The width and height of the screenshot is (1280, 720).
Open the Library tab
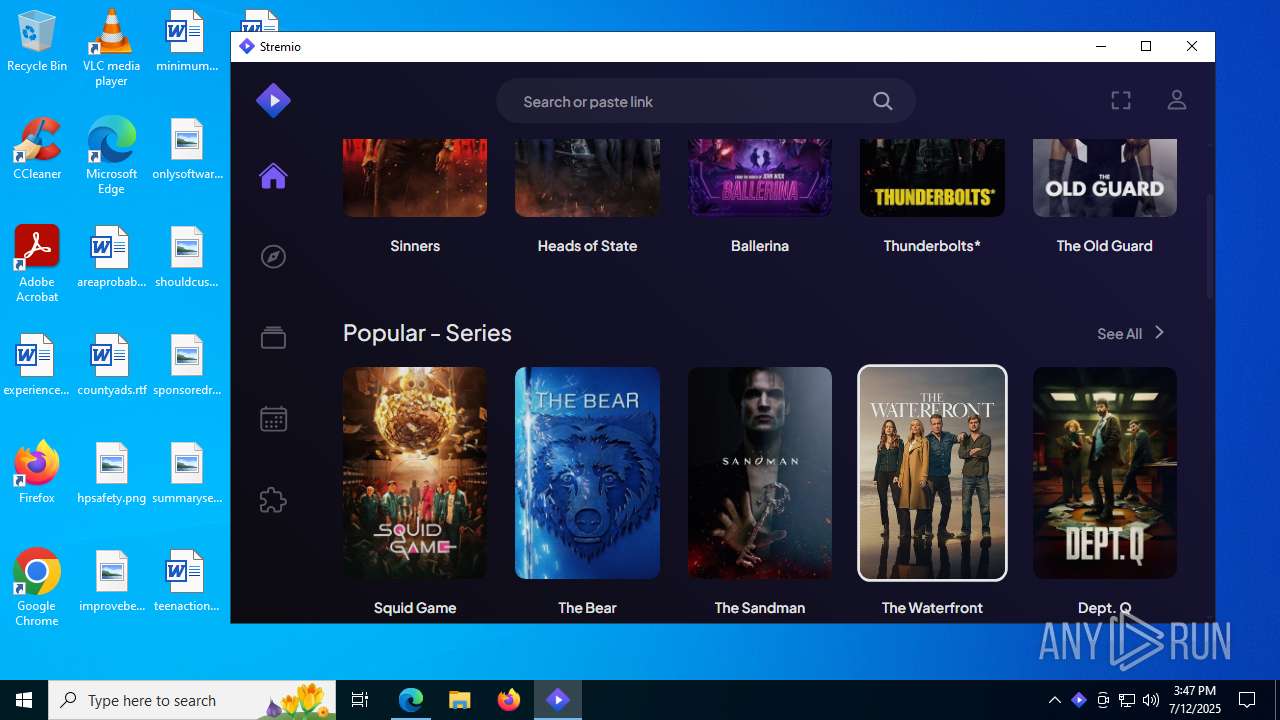tap(273, 338)
